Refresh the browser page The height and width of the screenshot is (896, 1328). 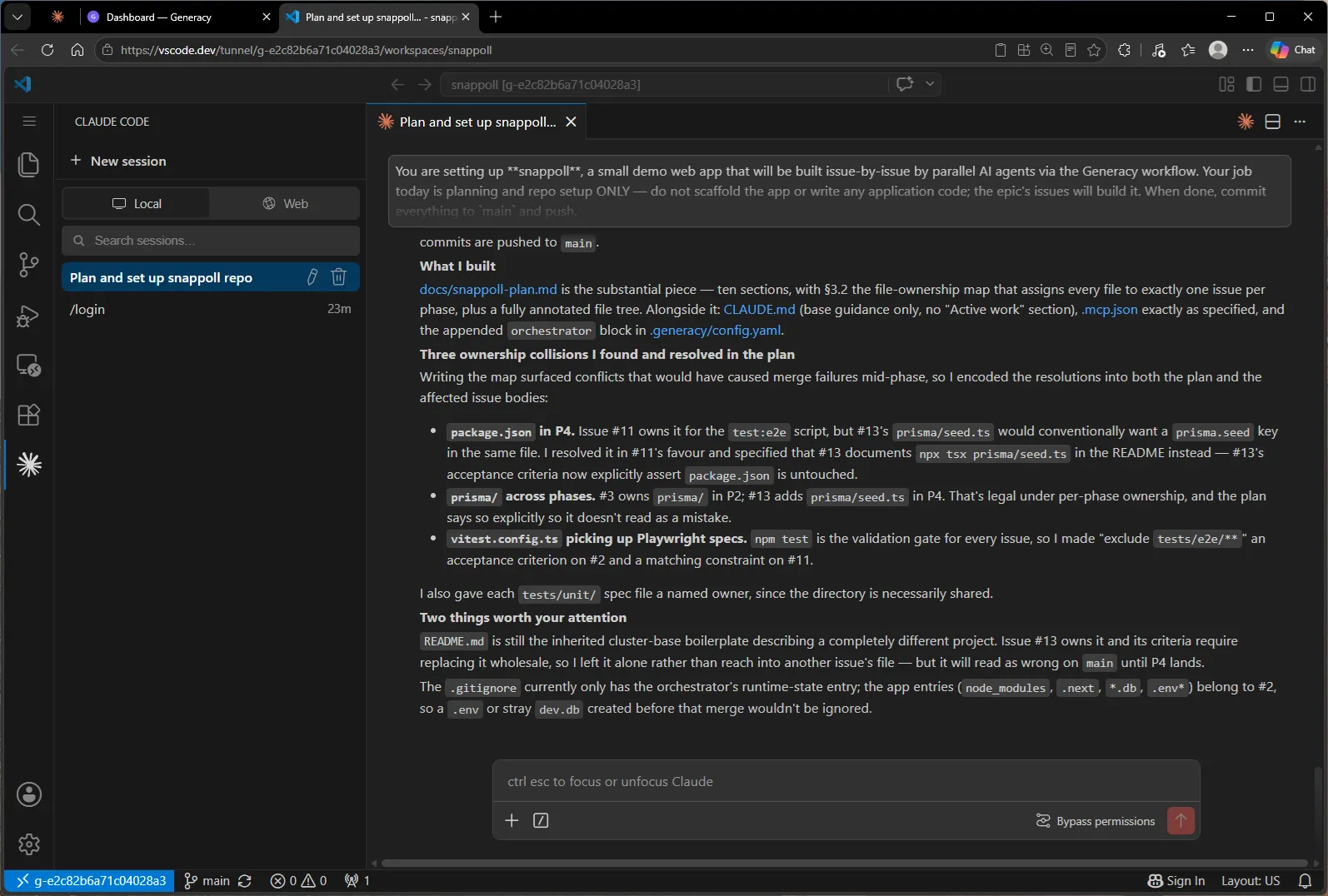pyautogui.click(x=47, y=50)
